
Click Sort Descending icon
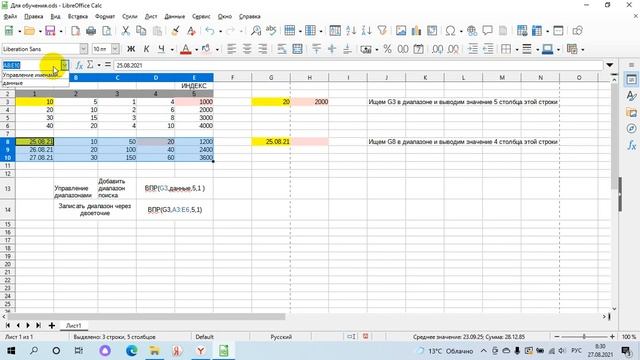pos(366,31)
